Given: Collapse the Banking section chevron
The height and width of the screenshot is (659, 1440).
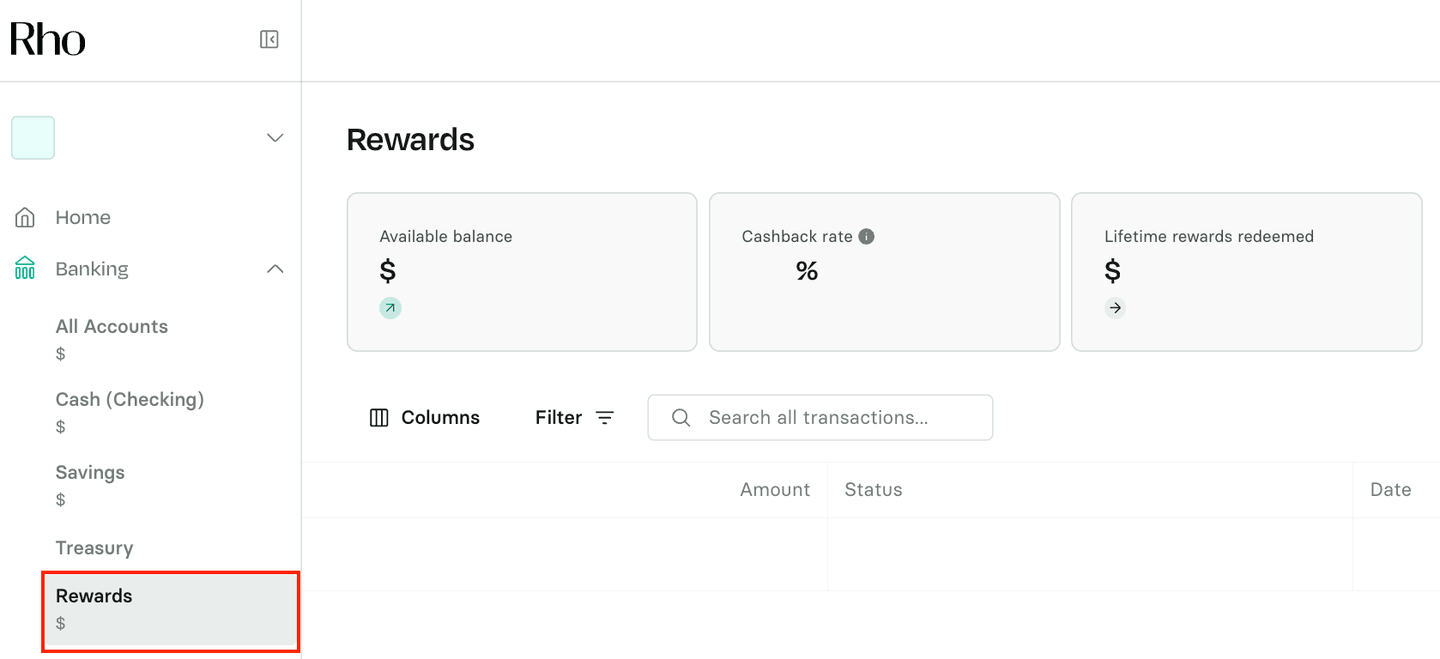Looking at the screenshot, I should tap(275, 269).
